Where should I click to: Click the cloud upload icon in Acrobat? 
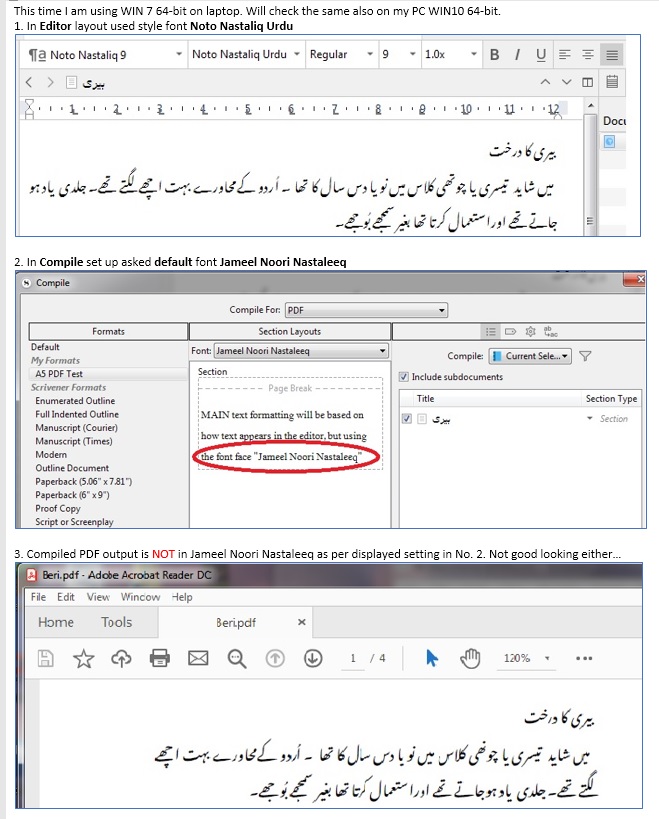(x=121, y=659)
